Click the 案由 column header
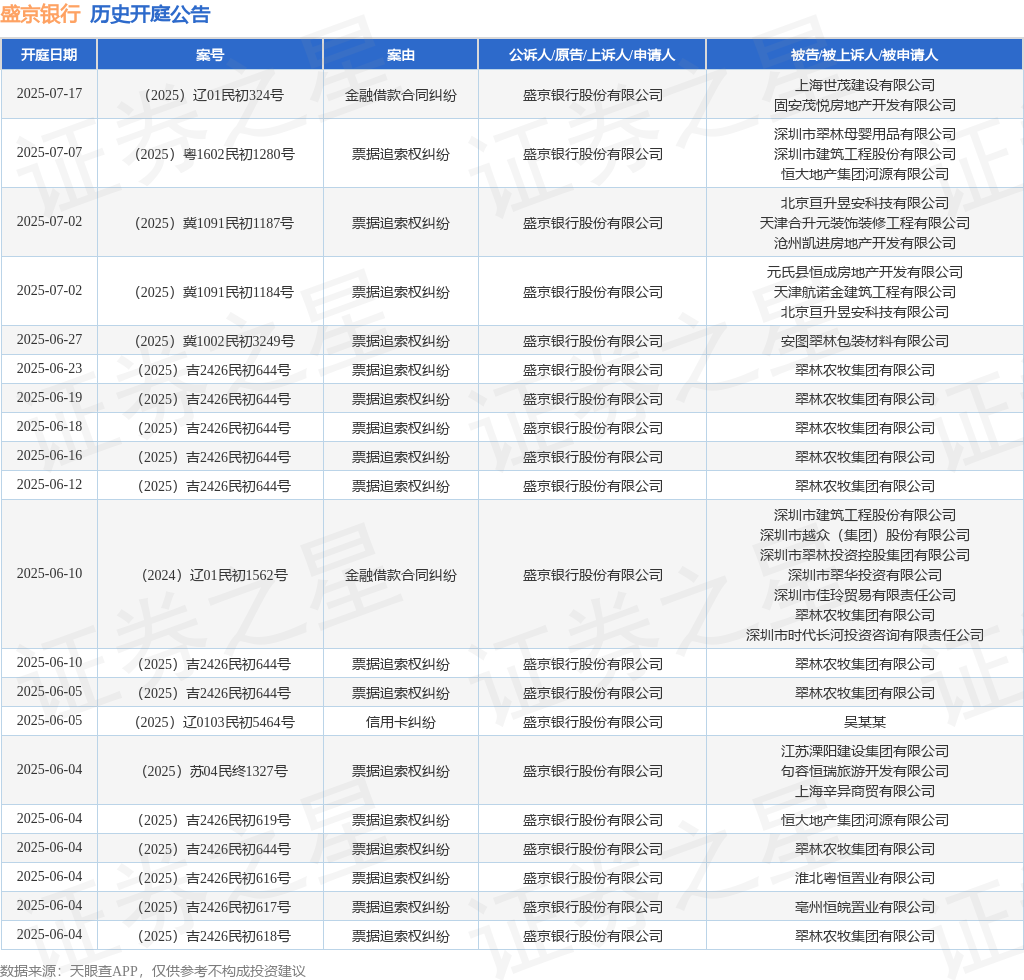This screenshot has width=1024, height=980. click(x=400, y=55)
